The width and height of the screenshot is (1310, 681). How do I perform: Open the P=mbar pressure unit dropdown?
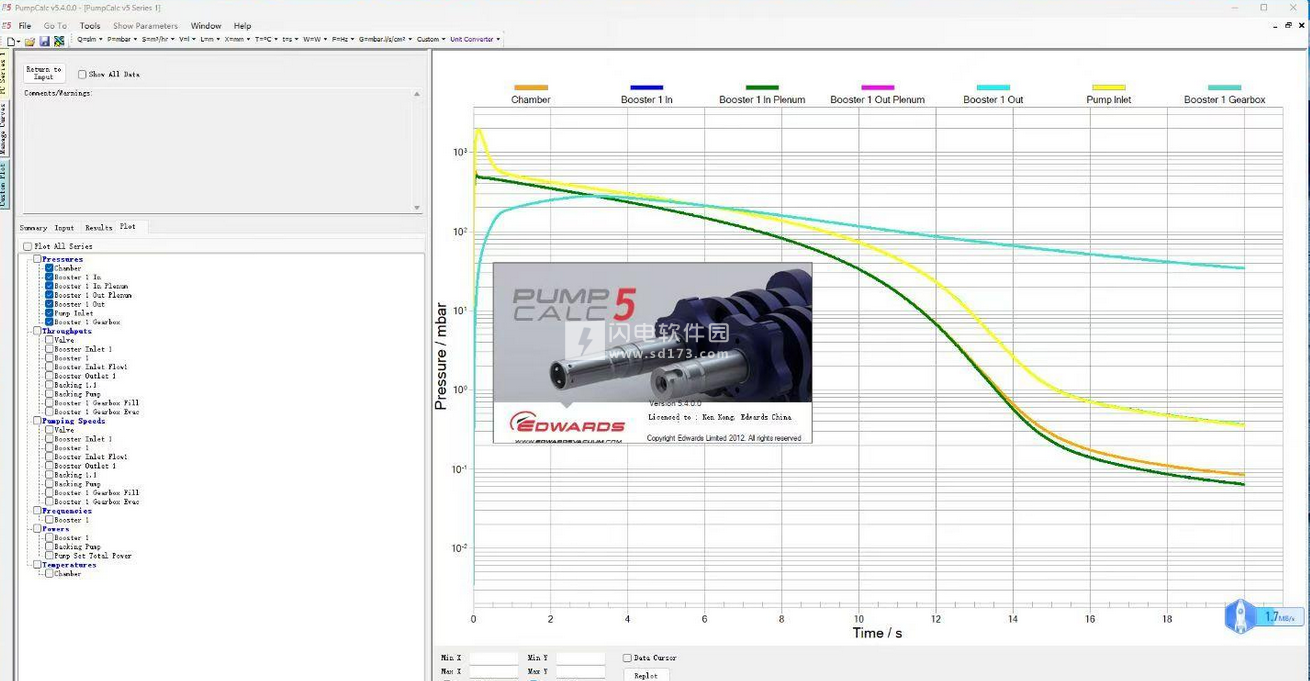[x=122, y=40]
